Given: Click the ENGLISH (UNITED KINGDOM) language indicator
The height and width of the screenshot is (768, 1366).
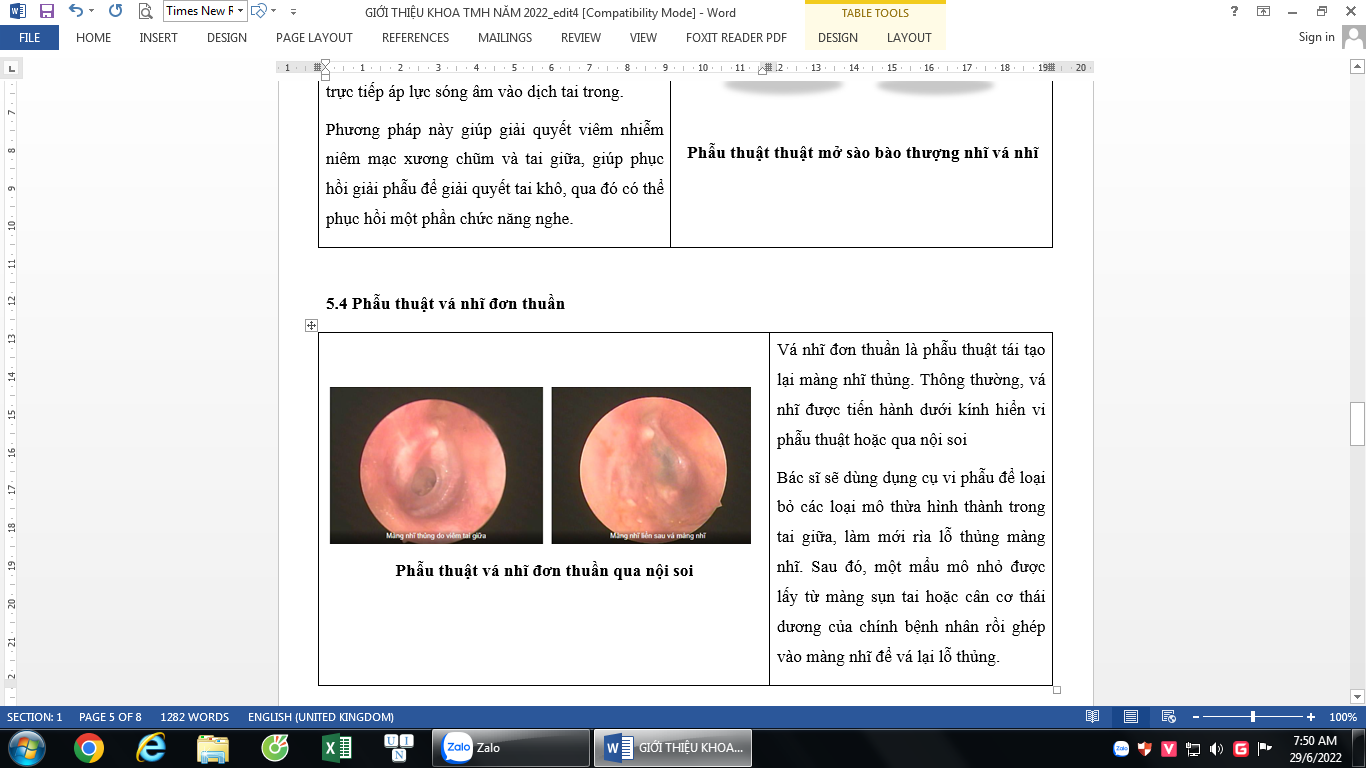Looking at the screenshot, I should pyautogui.click(x=320, y=717).
